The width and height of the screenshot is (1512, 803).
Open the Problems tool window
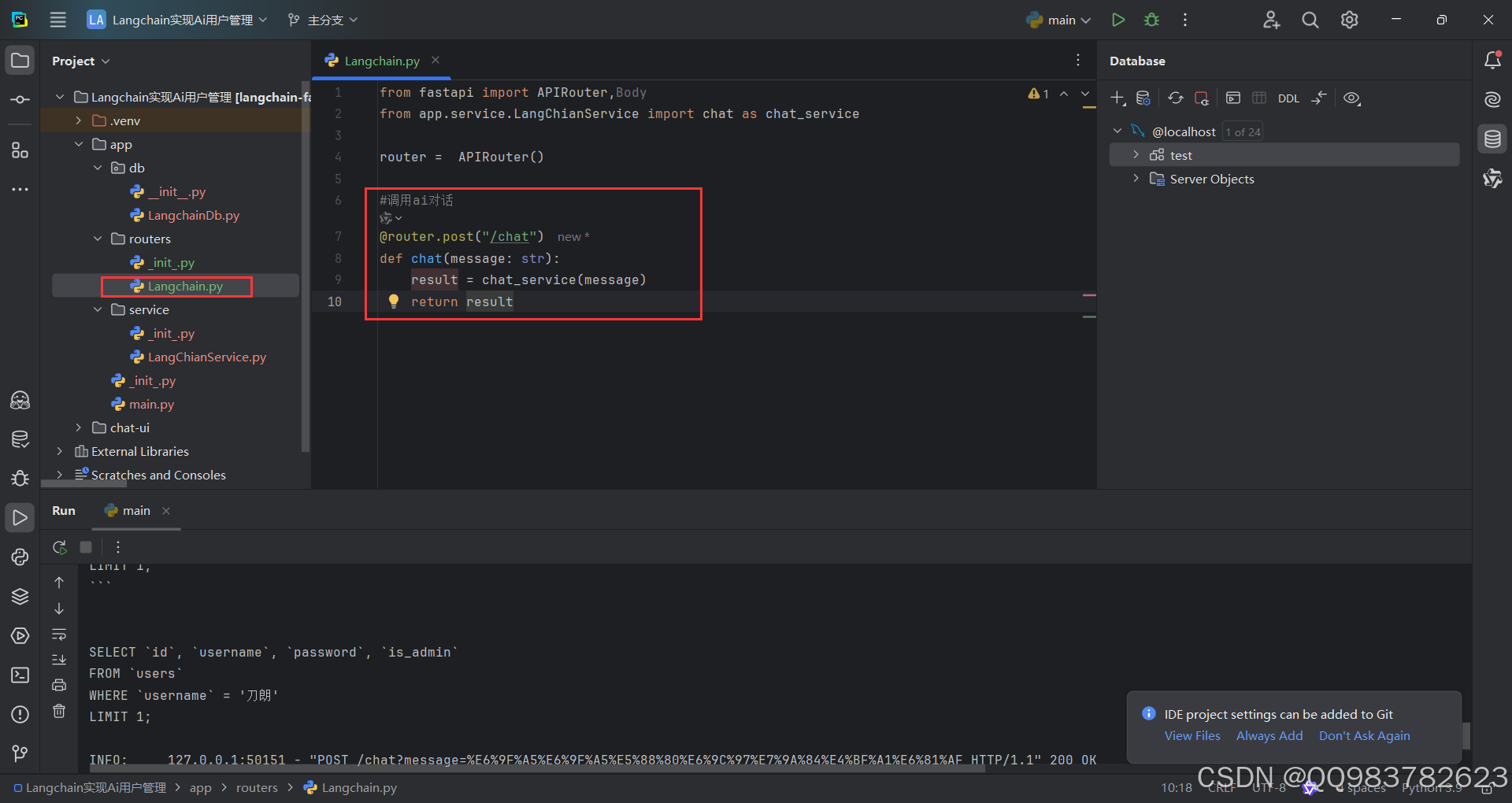pos(20,714)
